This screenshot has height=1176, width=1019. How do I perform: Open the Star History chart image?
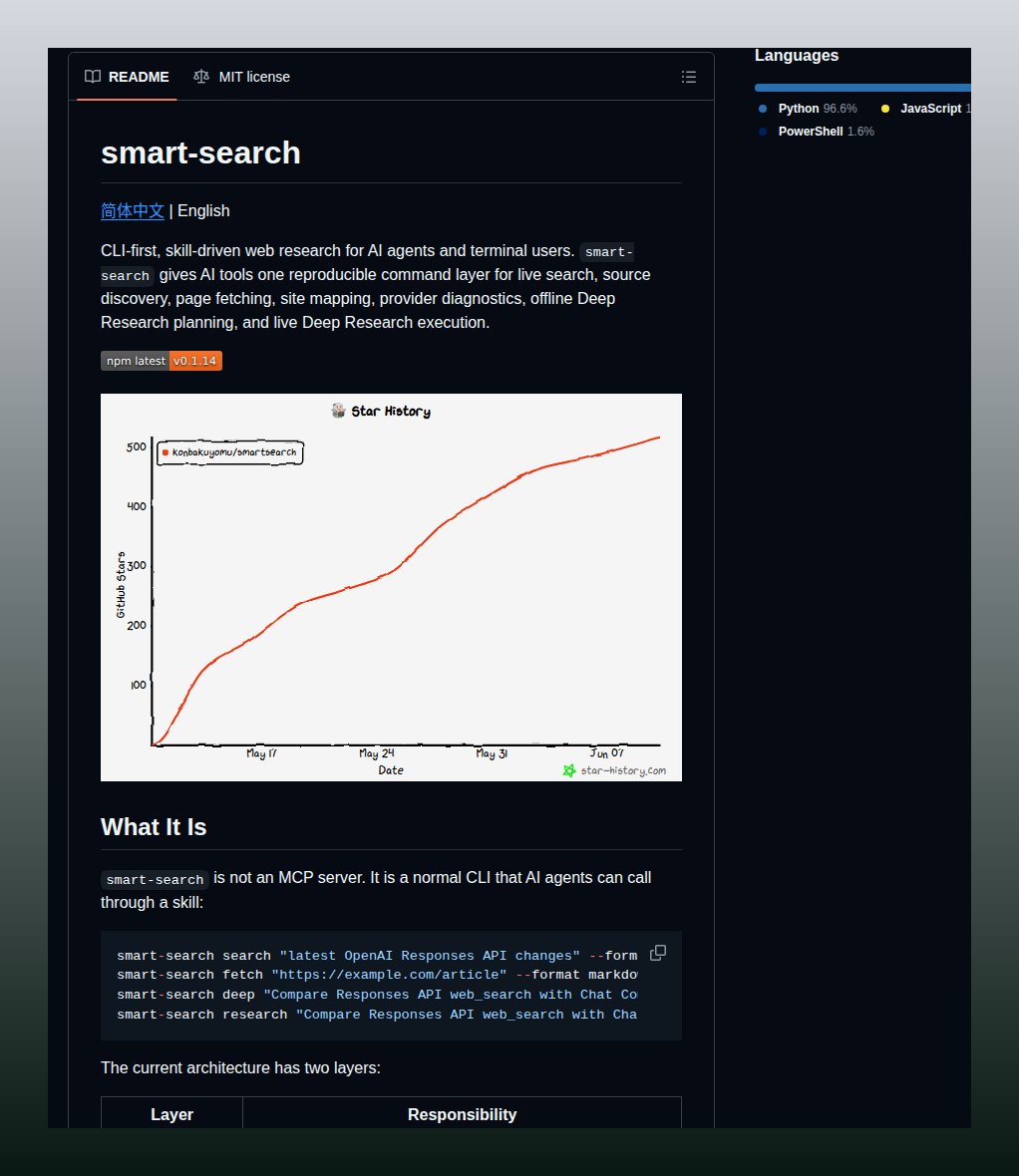pyautogui.click(x=391, y=587)
